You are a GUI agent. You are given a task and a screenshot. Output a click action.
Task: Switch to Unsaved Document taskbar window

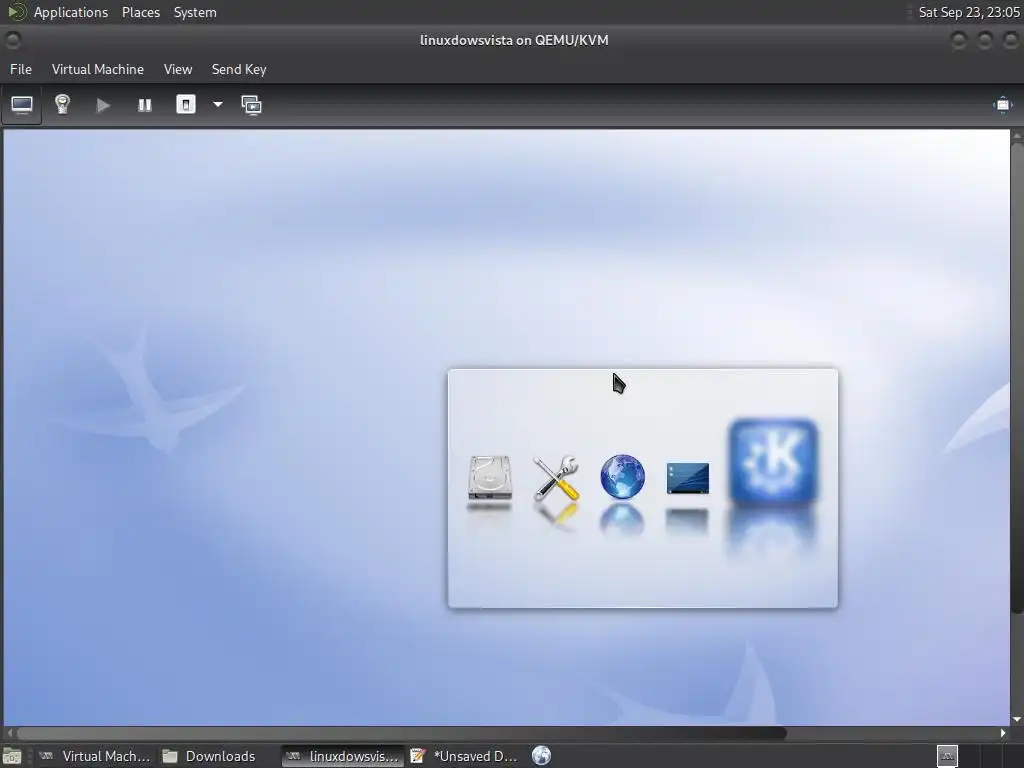[465, 756]
